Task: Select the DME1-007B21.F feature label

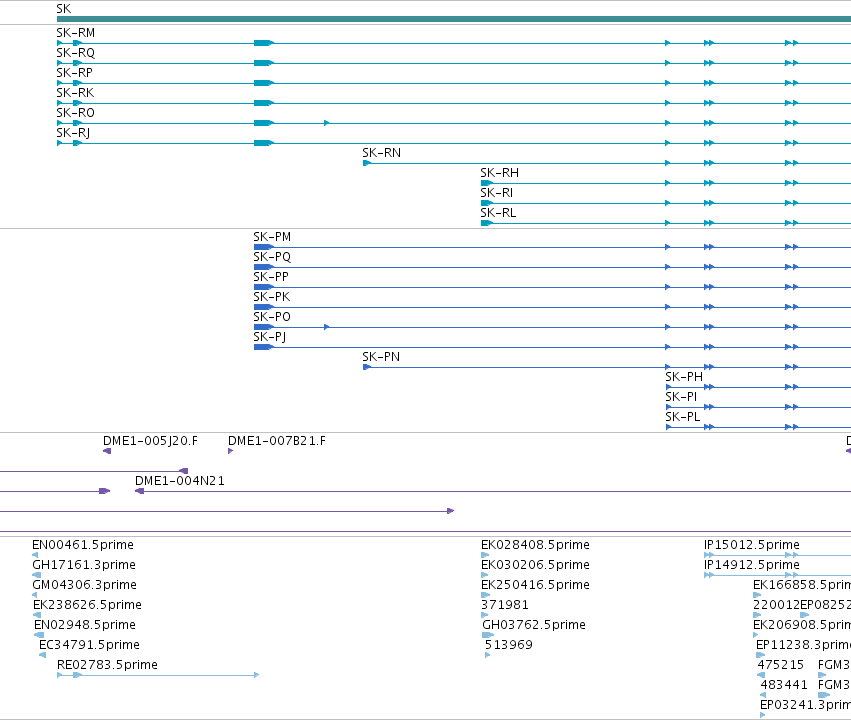Action: (277, 441)
